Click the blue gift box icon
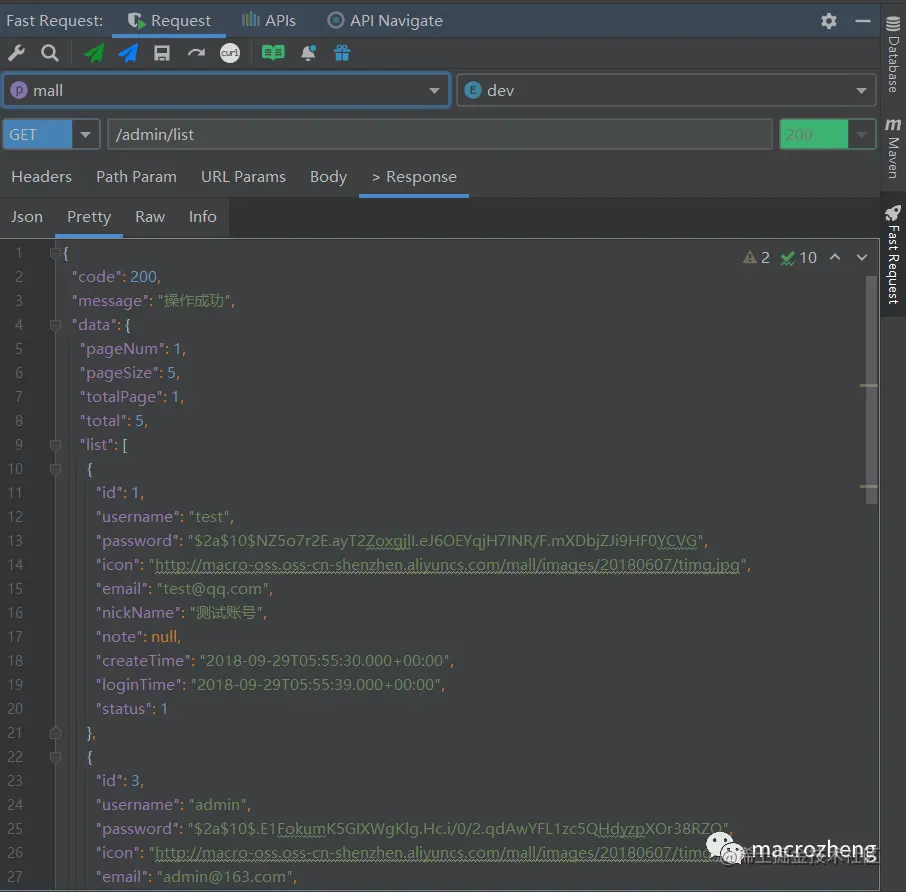The image size is (906, 892). coord(342,53)
